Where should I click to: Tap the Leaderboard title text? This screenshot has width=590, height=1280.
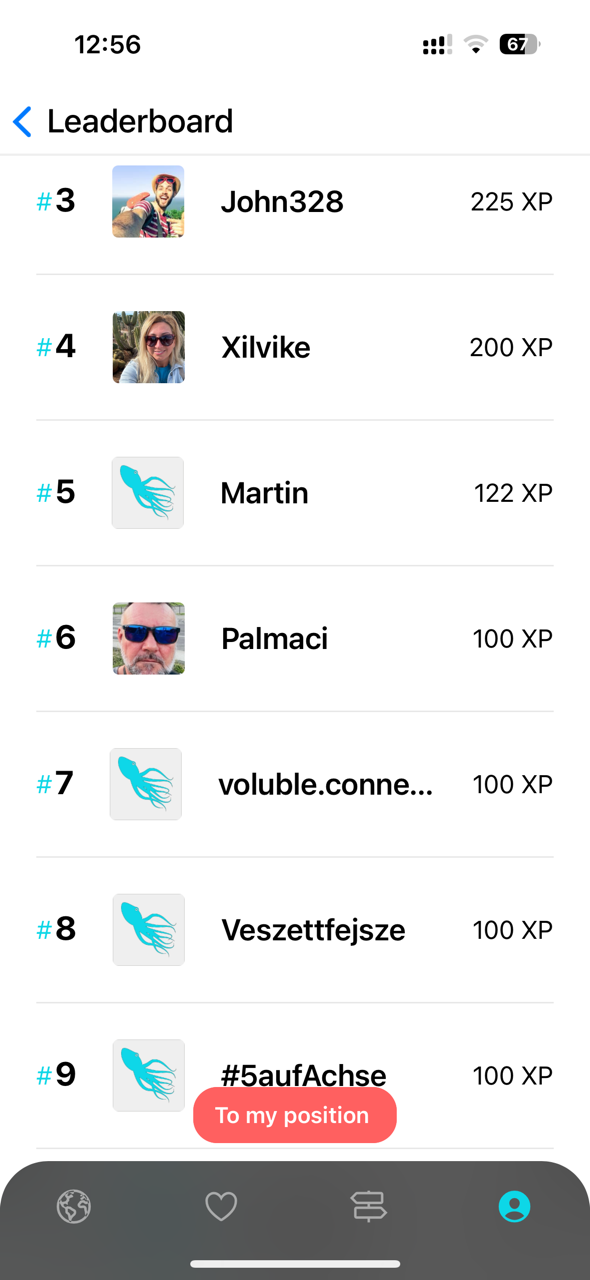(x=140, y=122)
